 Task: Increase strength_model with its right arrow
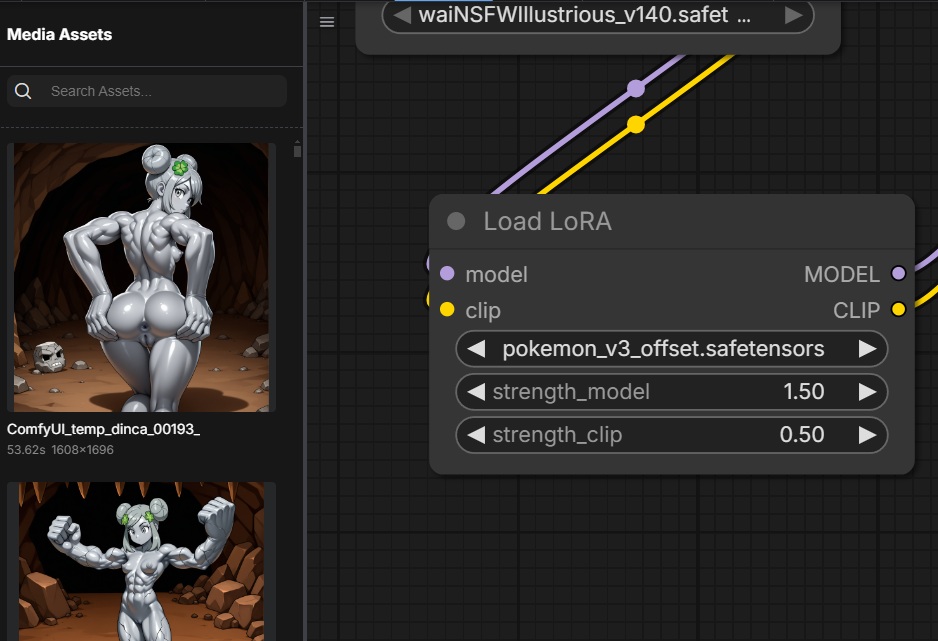tap(867, 392)
